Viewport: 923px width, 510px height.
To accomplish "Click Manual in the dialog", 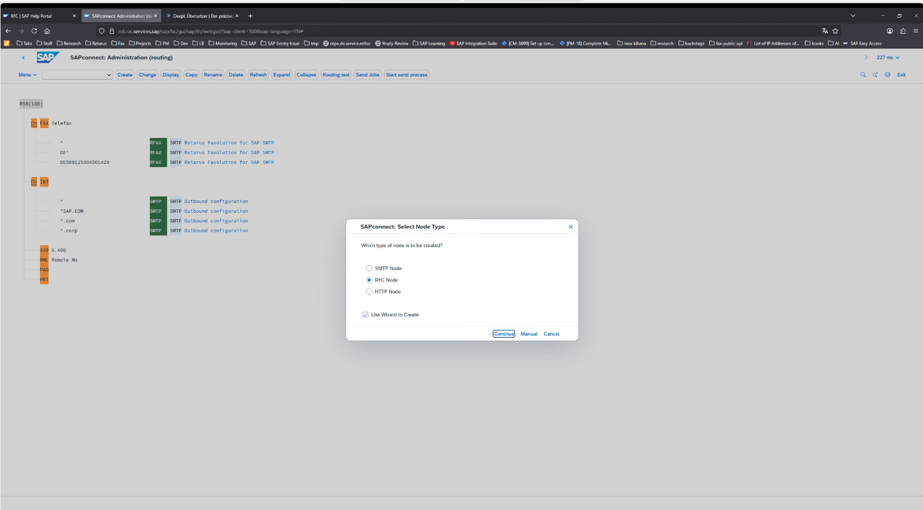I will click(529, 334).
